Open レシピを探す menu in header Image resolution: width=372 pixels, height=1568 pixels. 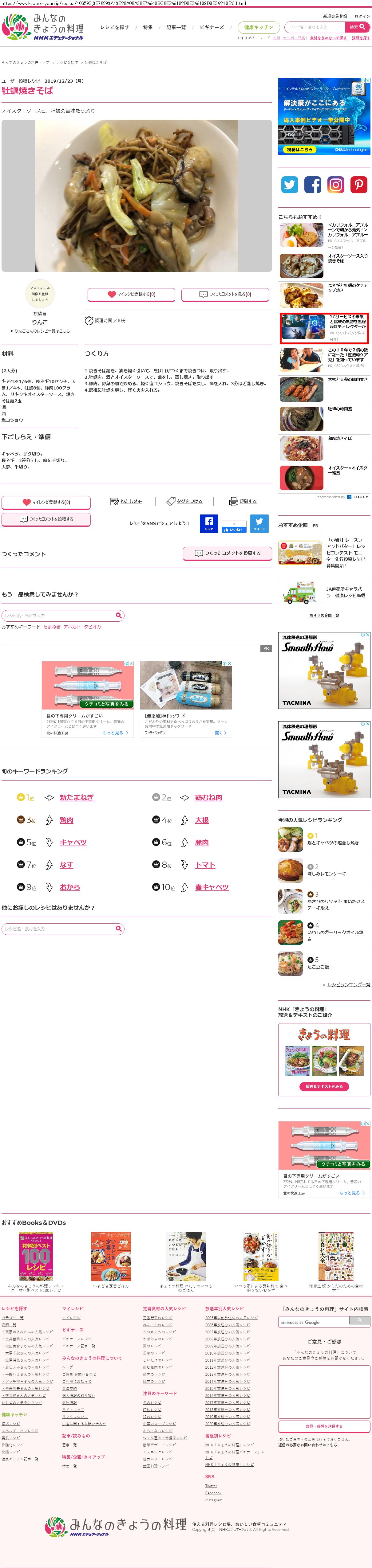[x=114, y=27]
